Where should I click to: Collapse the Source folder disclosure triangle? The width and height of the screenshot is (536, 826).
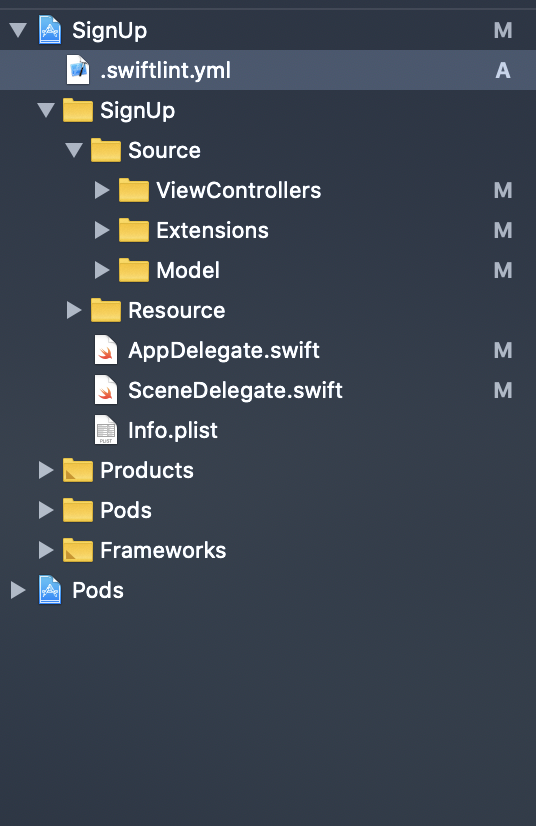coord(74,150)
